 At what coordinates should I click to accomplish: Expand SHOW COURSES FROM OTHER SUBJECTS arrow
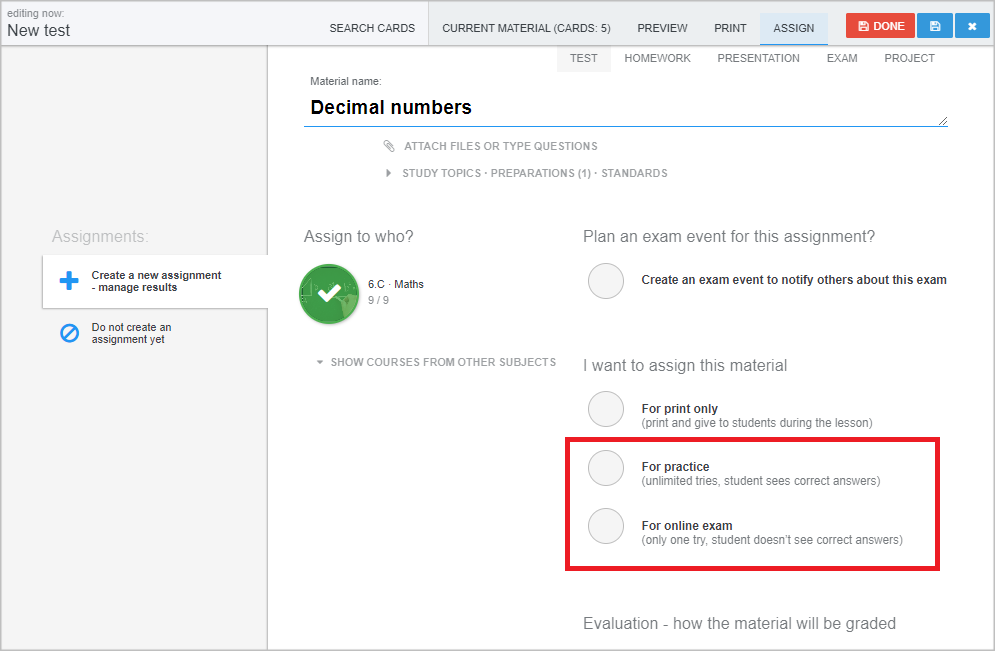[x=320, y=362]
